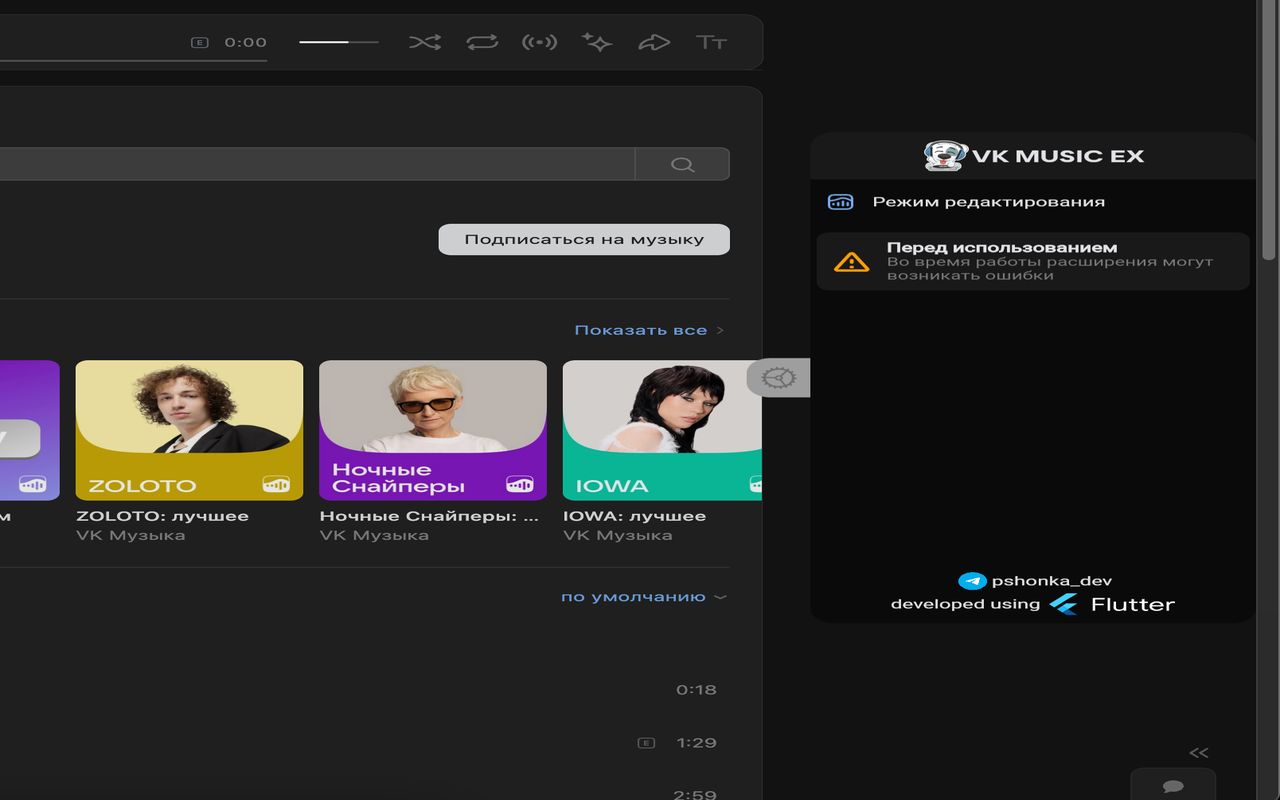Image resolution: width=1280 pixels, height=800 pixels.
Task: Toggle shuffle playback
Action: click(425, 42)
